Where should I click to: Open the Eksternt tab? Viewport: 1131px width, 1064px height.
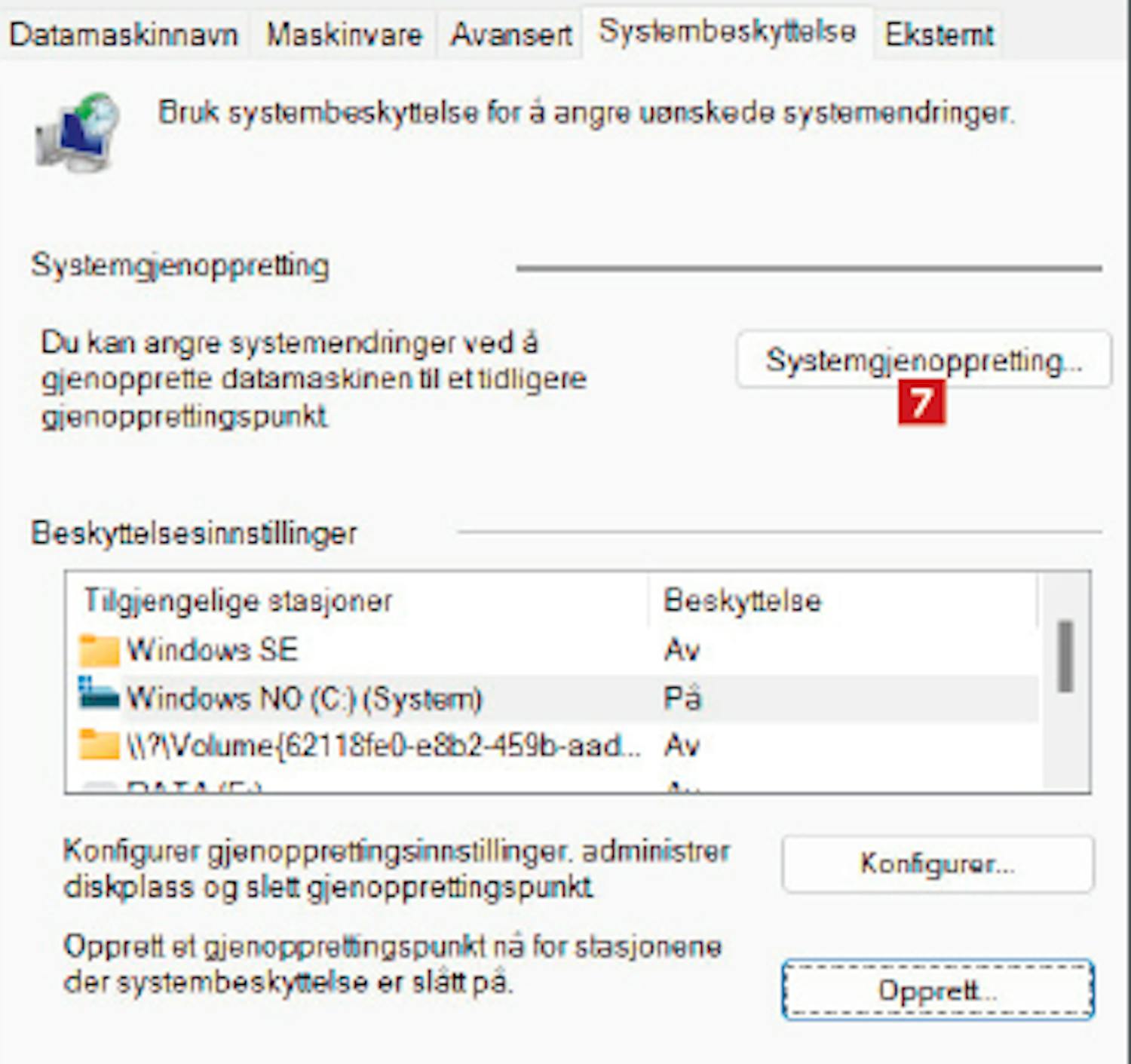point(939,35)
